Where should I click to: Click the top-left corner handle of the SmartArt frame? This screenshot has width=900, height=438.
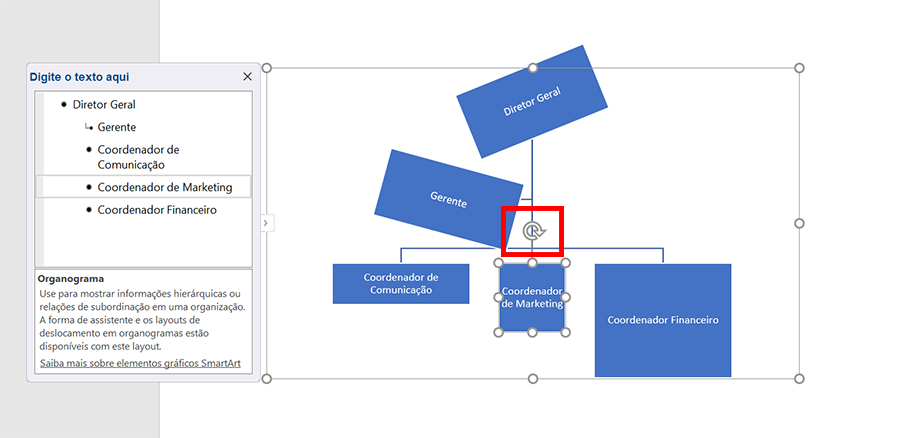266,68
